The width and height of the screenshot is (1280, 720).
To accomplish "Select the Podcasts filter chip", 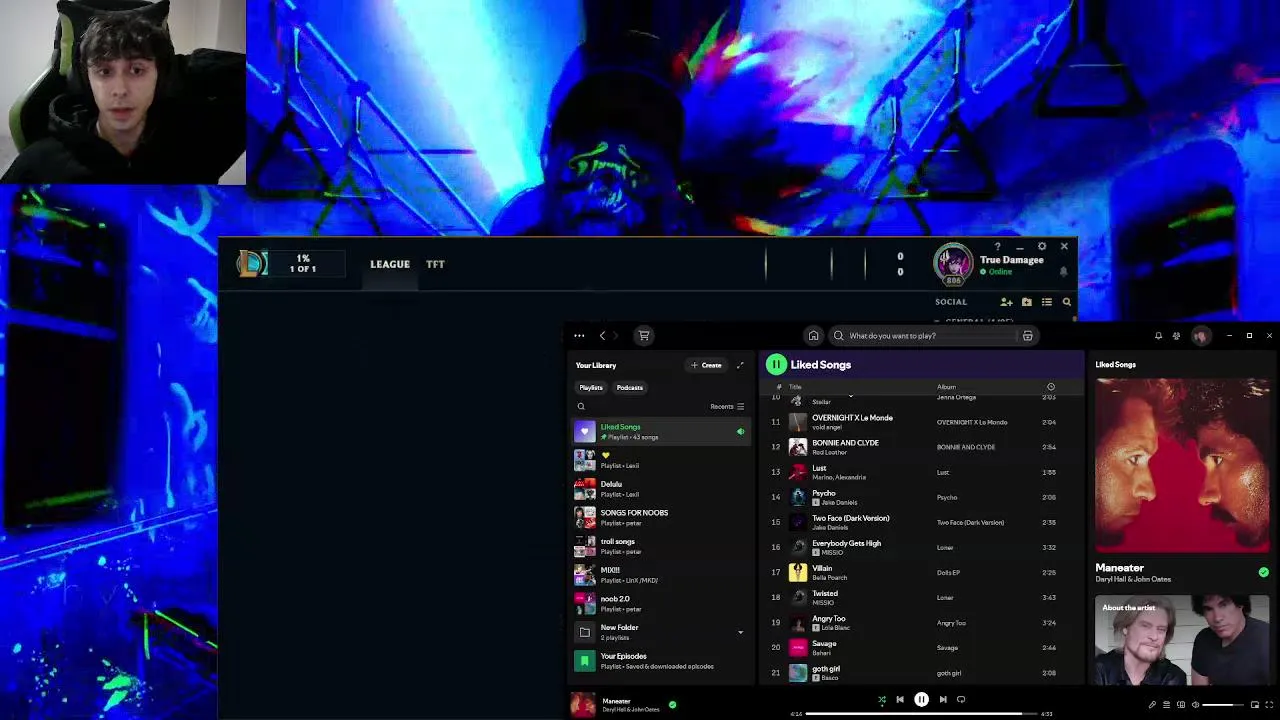I will (630, 388).
